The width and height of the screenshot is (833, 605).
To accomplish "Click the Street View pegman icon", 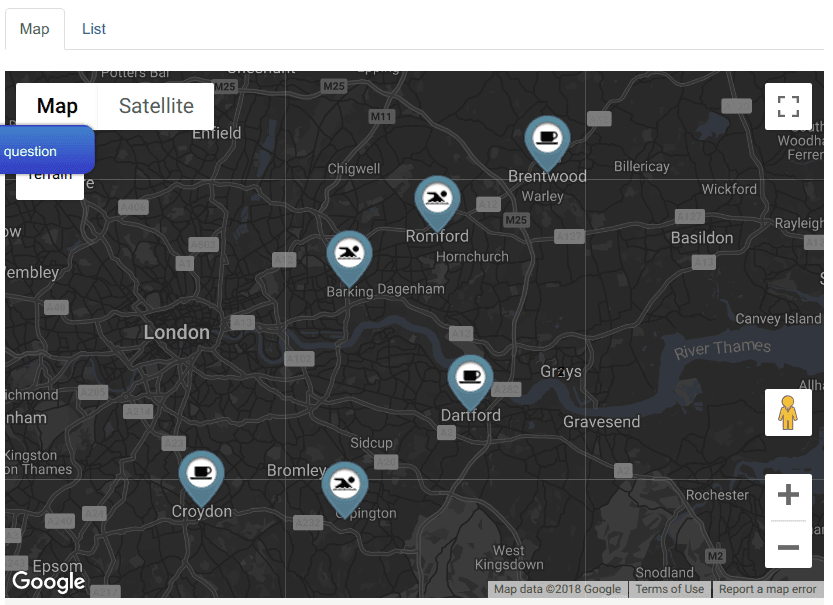I will (788, 412).
